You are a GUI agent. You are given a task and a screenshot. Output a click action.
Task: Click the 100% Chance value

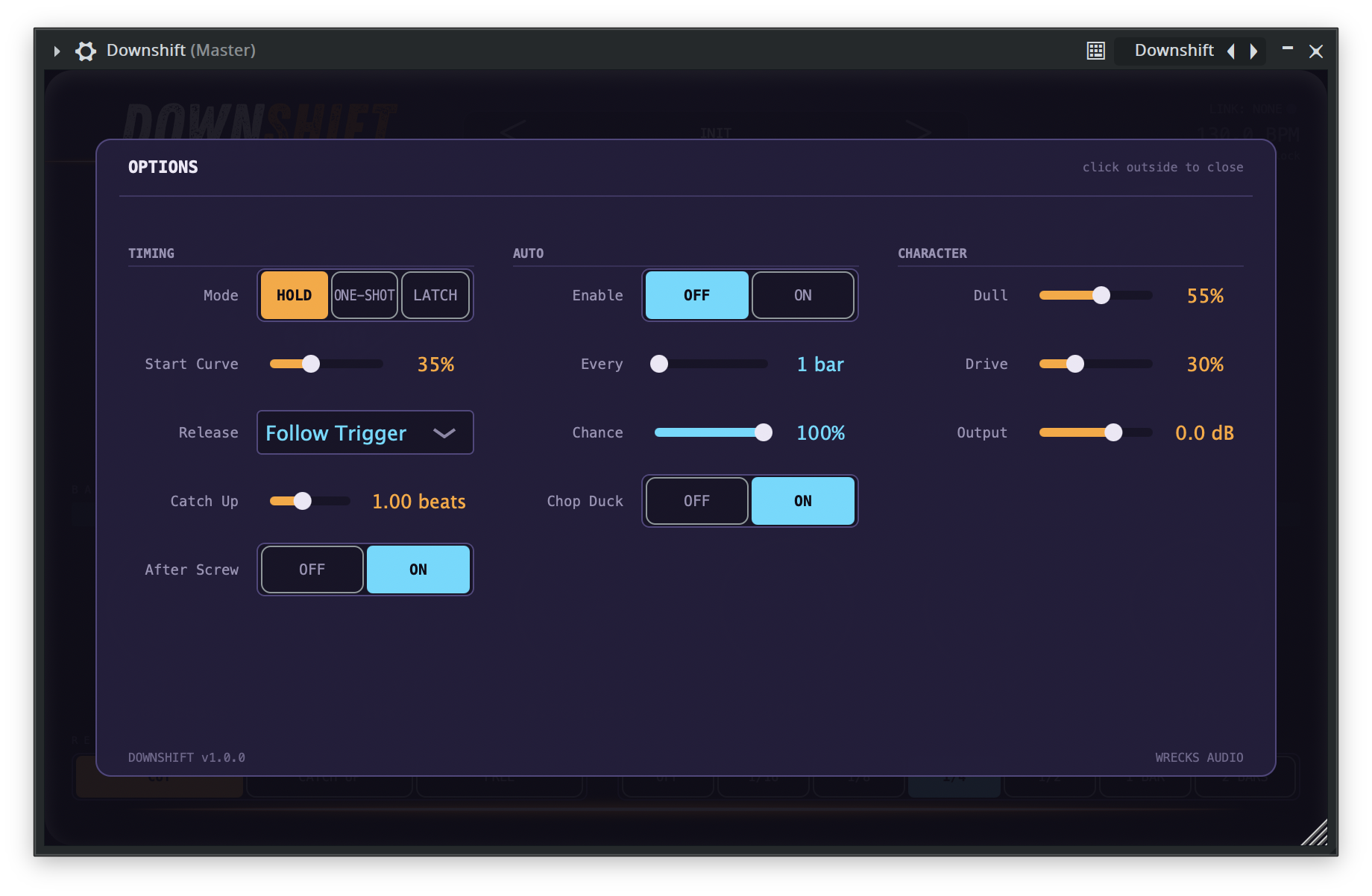(821, 433)
